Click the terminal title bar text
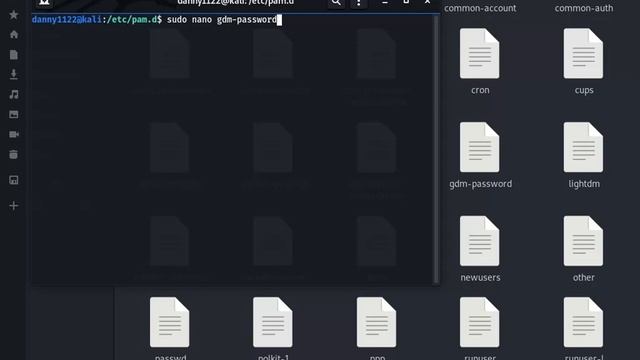This screenshot has width=640, height=360. point(236,2)
